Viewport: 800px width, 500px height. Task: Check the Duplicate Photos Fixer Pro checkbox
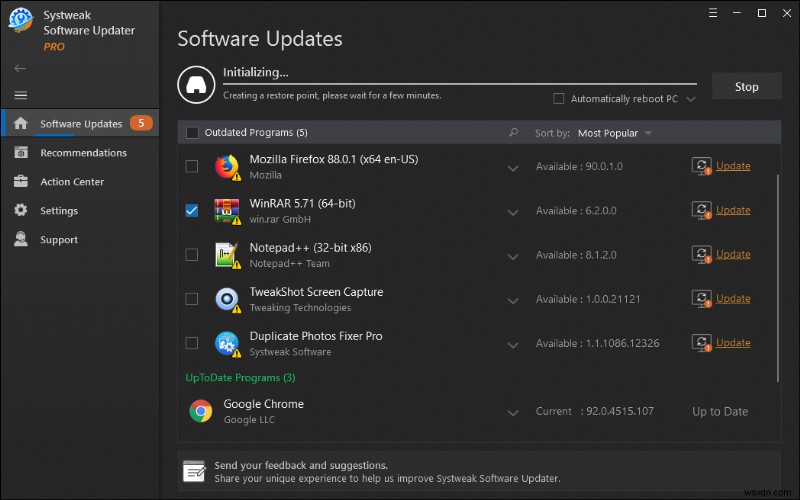click(x=192, y=343)
